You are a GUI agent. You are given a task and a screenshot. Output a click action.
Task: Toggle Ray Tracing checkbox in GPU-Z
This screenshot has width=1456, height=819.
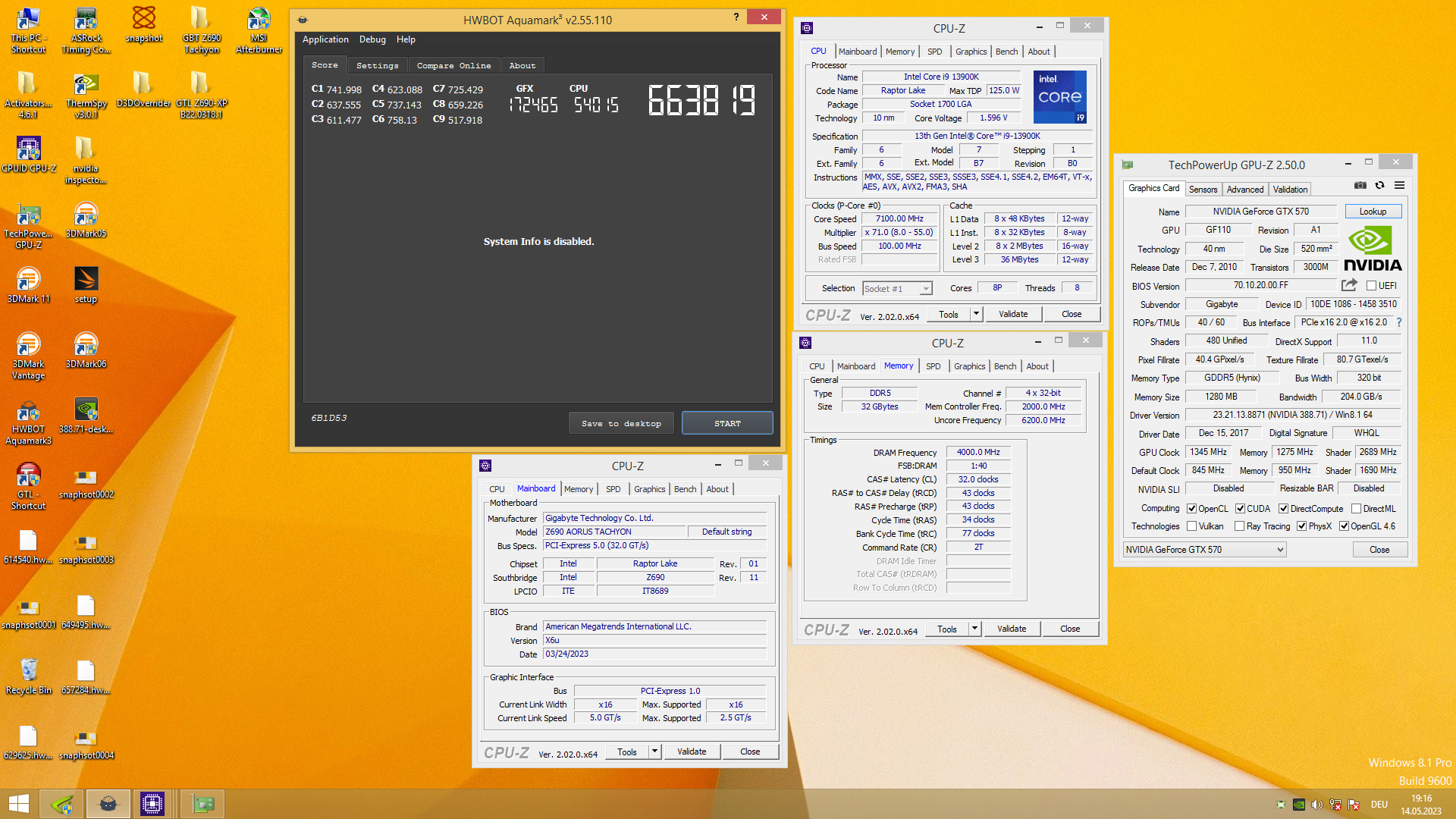[1239, 526]
